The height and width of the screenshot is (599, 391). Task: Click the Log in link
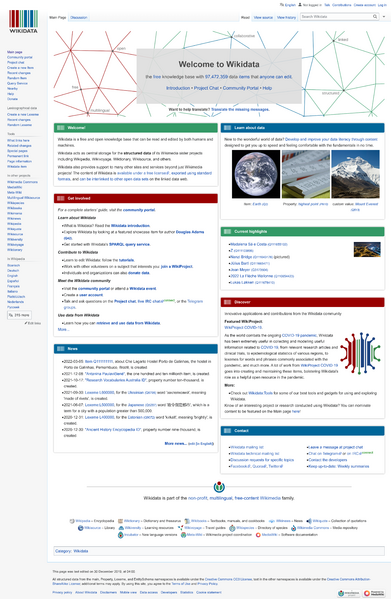[382, 5]
